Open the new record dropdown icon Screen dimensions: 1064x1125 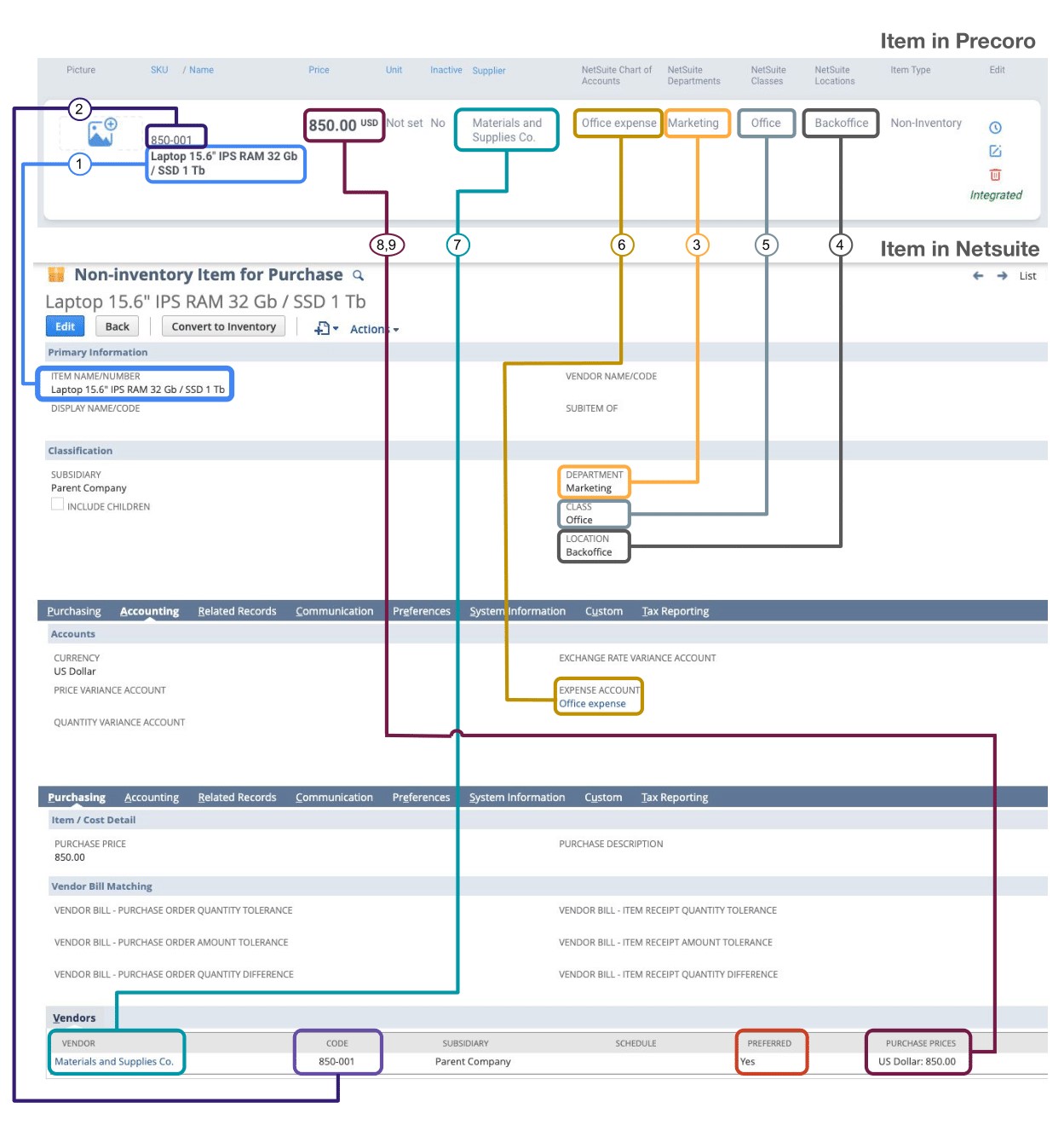[x=326, y=328]
